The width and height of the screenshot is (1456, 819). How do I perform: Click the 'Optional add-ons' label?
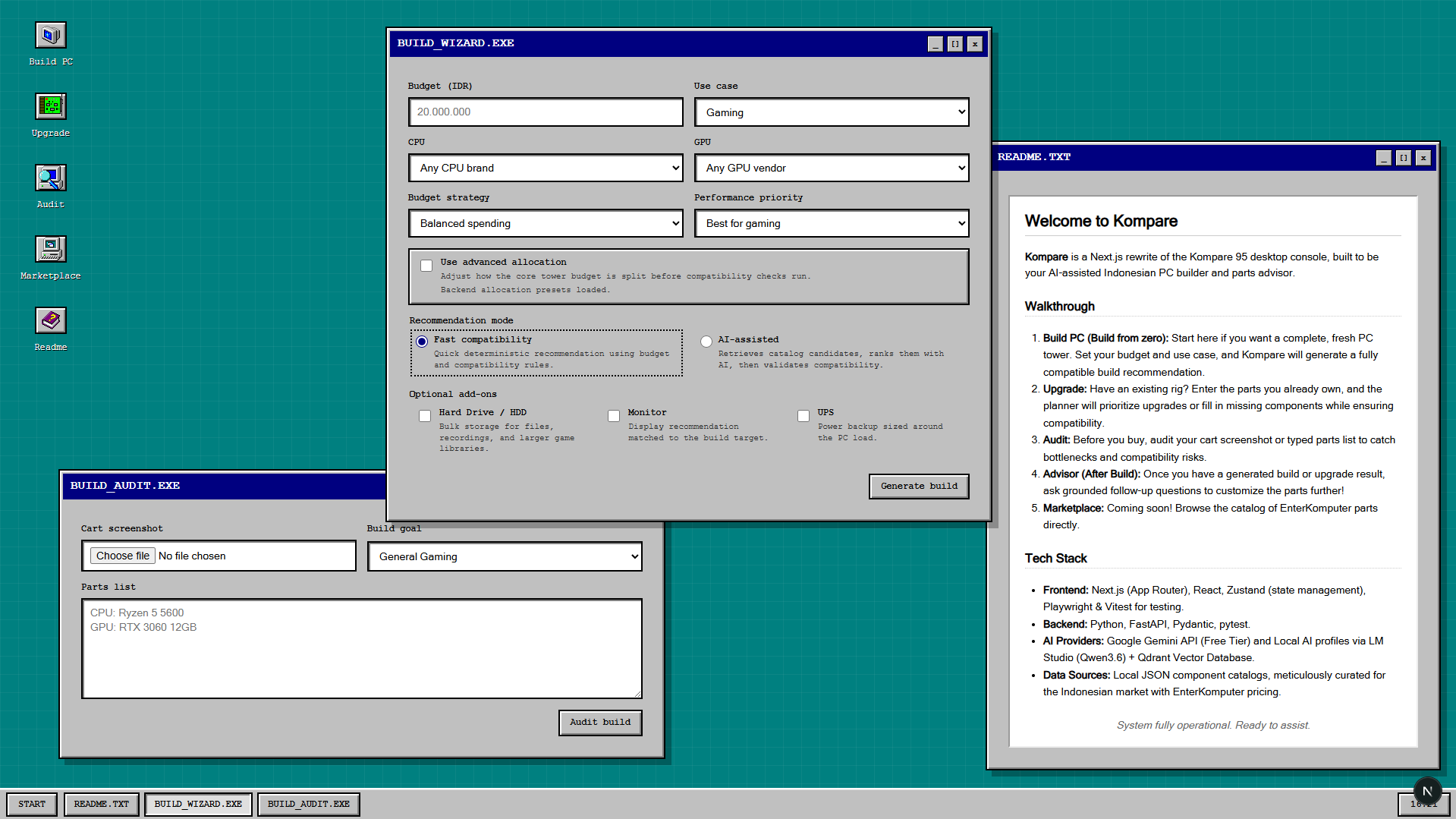click(x=453, y=394)
